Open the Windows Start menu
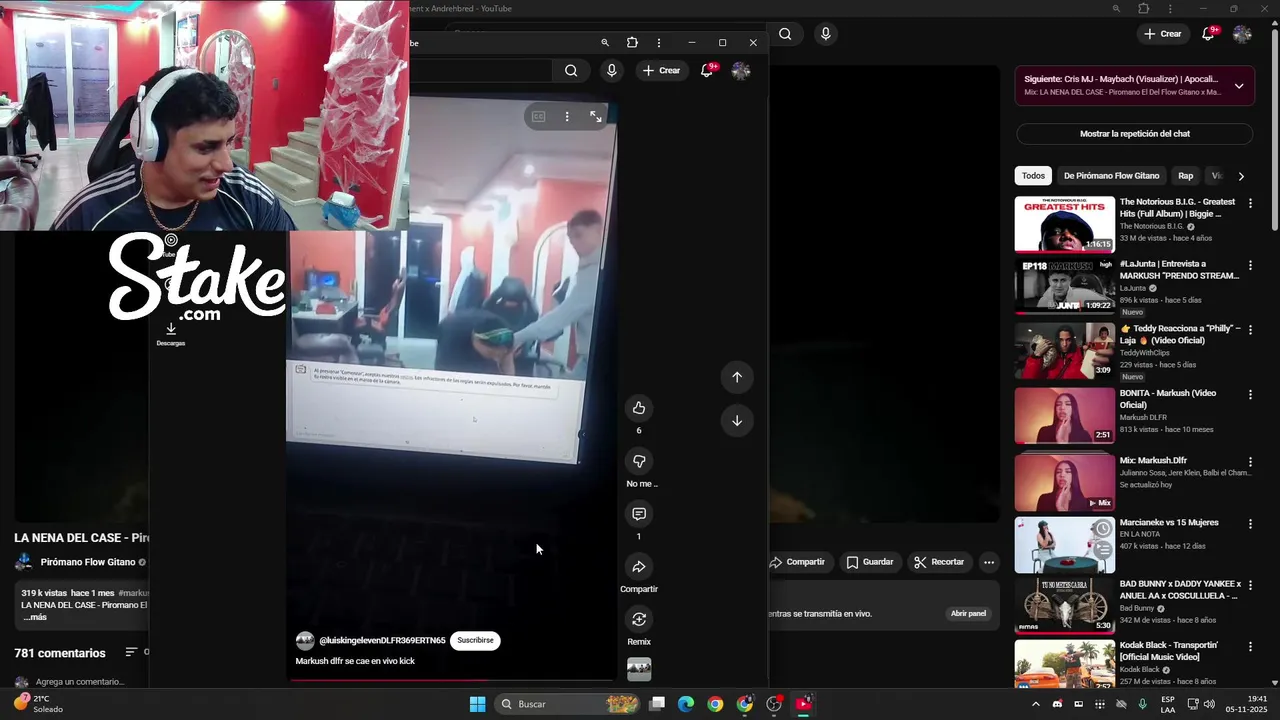Image resolution: width=1280 pixels, height=720 pixels. (x=478, y=704)
